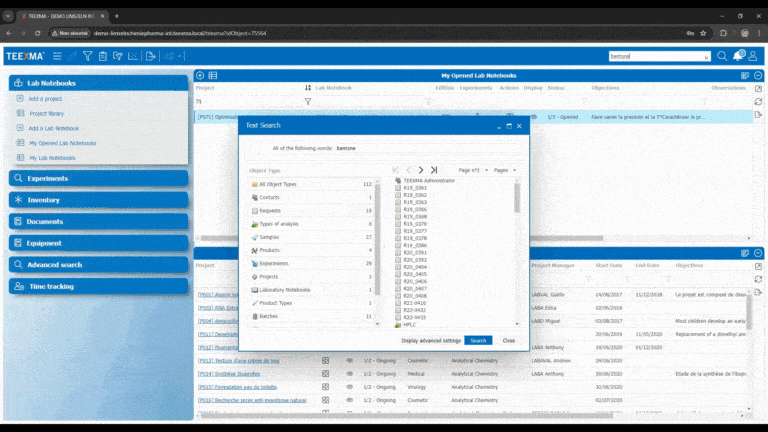Screen dimensions: 768x432
Task: Open the Page n°1 dropdown
Action: tap(473, 170)
